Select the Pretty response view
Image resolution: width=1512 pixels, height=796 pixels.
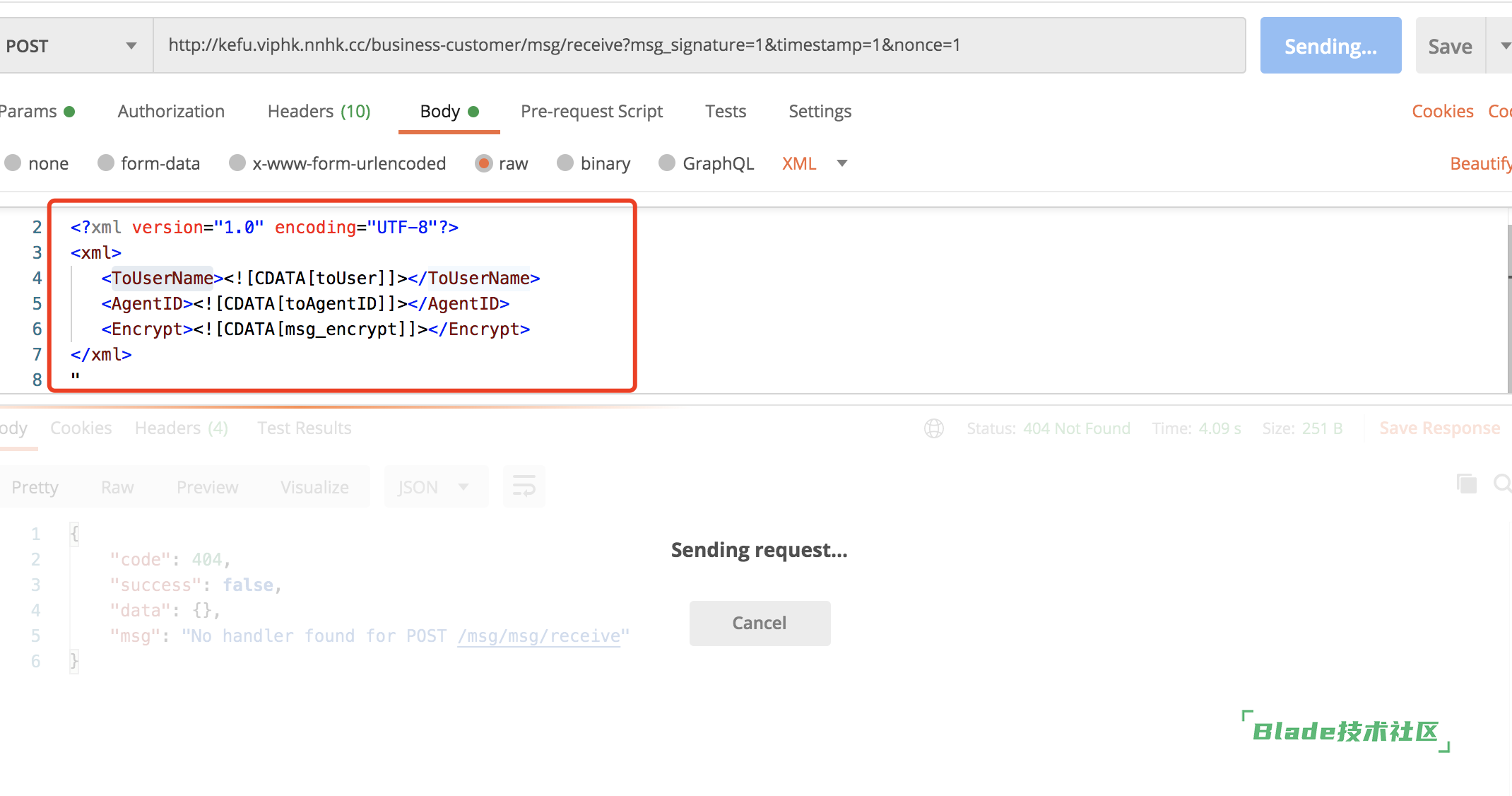pyautogui.click(x=35, y=487)
